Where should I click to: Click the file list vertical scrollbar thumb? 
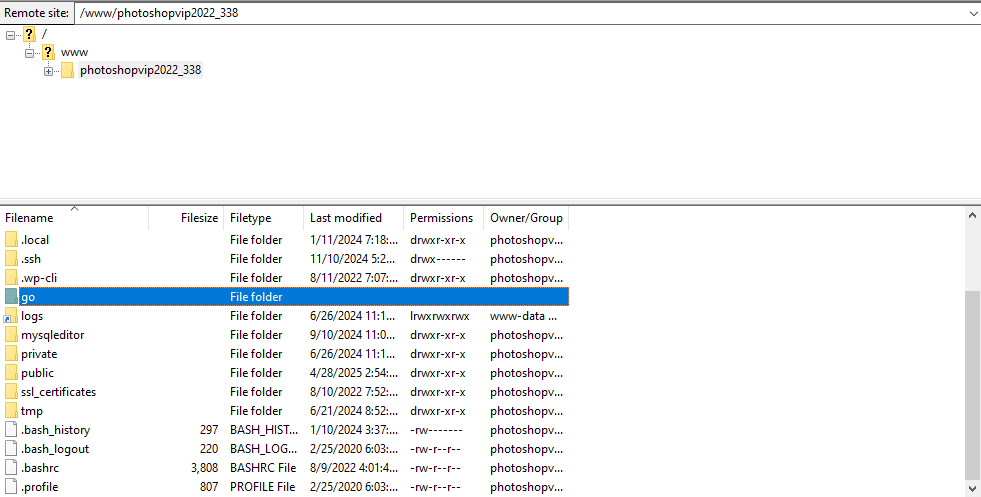click(x=972, y=384)
